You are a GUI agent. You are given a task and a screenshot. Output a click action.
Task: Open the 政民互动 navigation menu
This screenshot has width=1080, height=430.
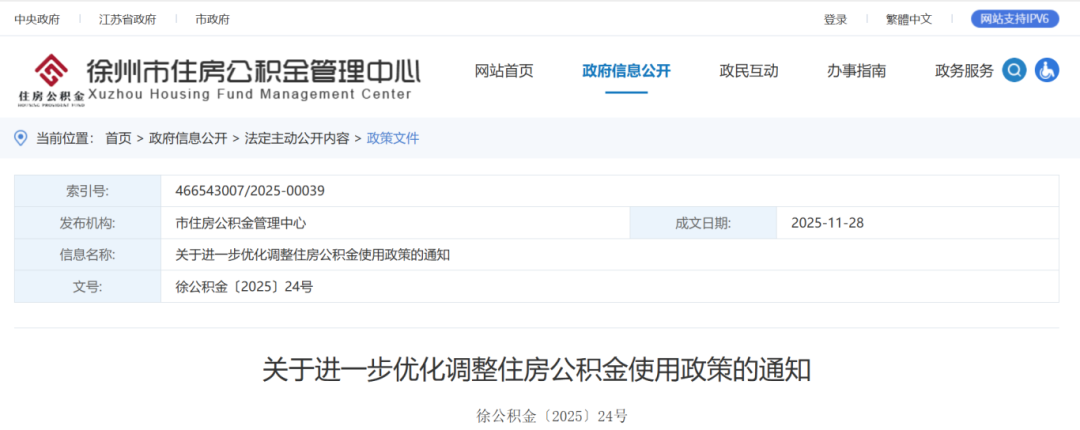pyautogui.click(x=749, y=71)
